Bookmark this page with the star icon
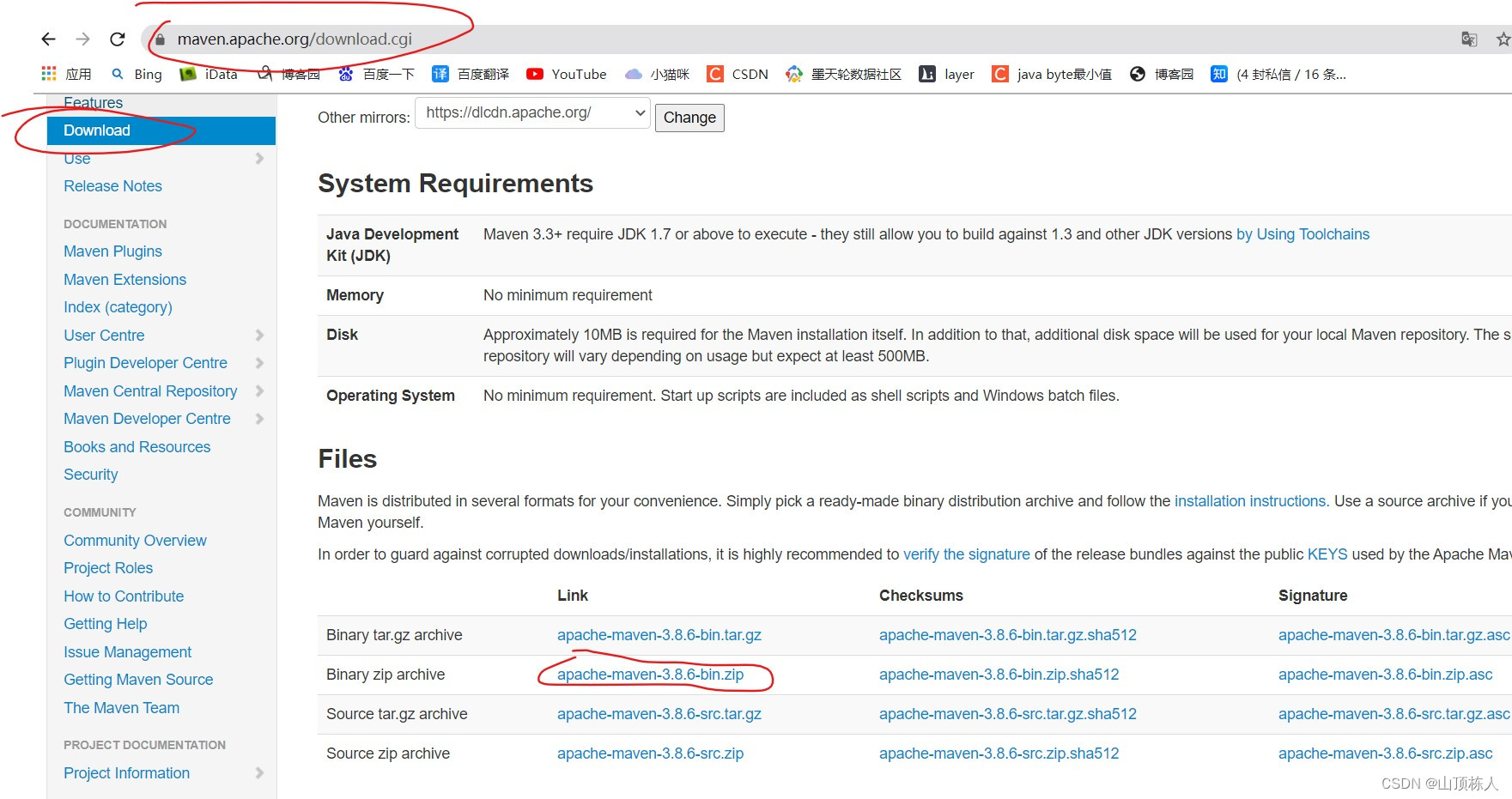This screenshot has height=799, width=1512. 1503,39
